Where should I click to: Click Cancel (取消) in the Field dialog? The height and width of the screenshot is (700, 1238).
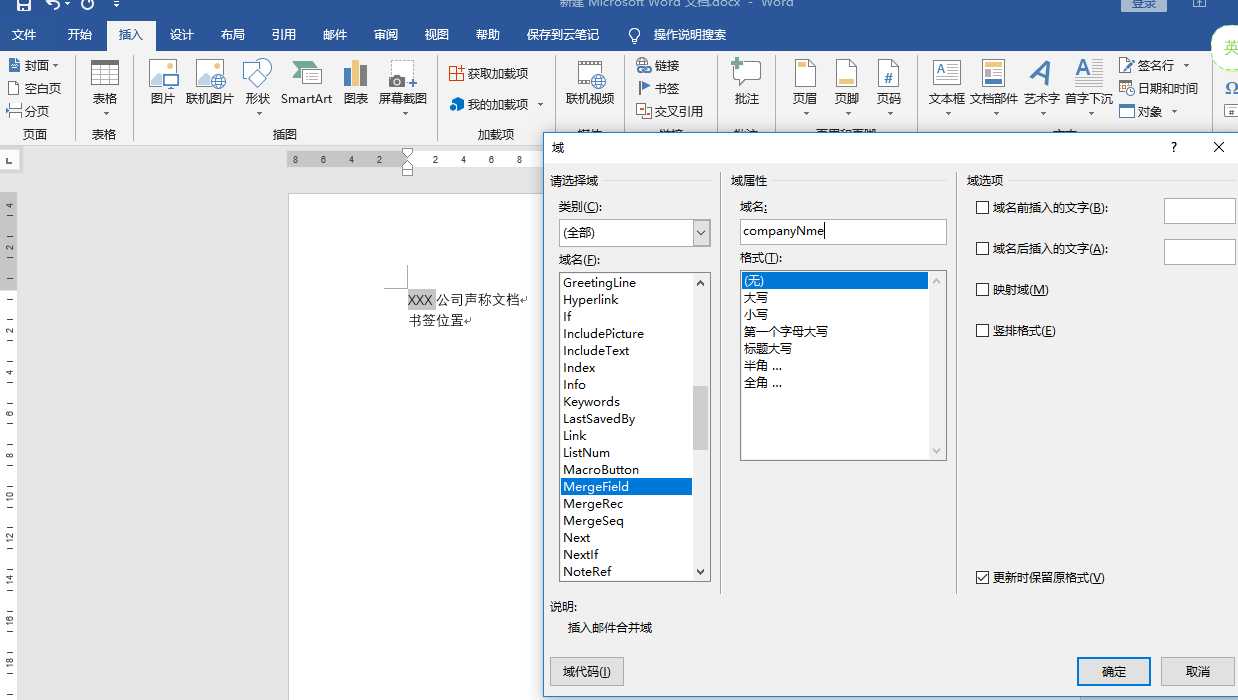(x=1197, y=672)
